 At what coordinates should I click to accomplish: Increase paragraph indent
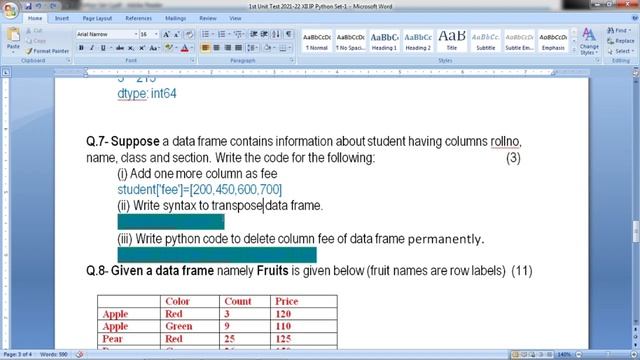pyautogui.click(x=264, y=34)
